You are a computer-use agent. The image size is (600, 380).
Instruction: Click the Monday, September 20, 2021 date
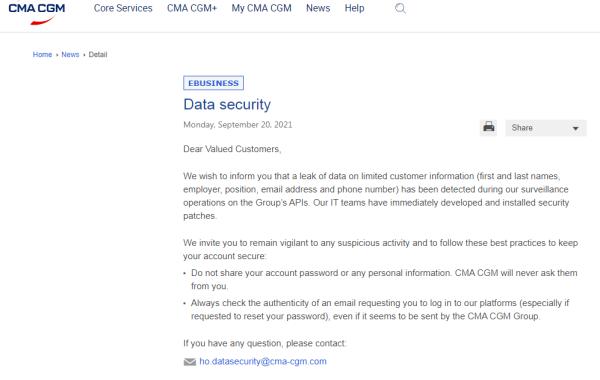238,125
